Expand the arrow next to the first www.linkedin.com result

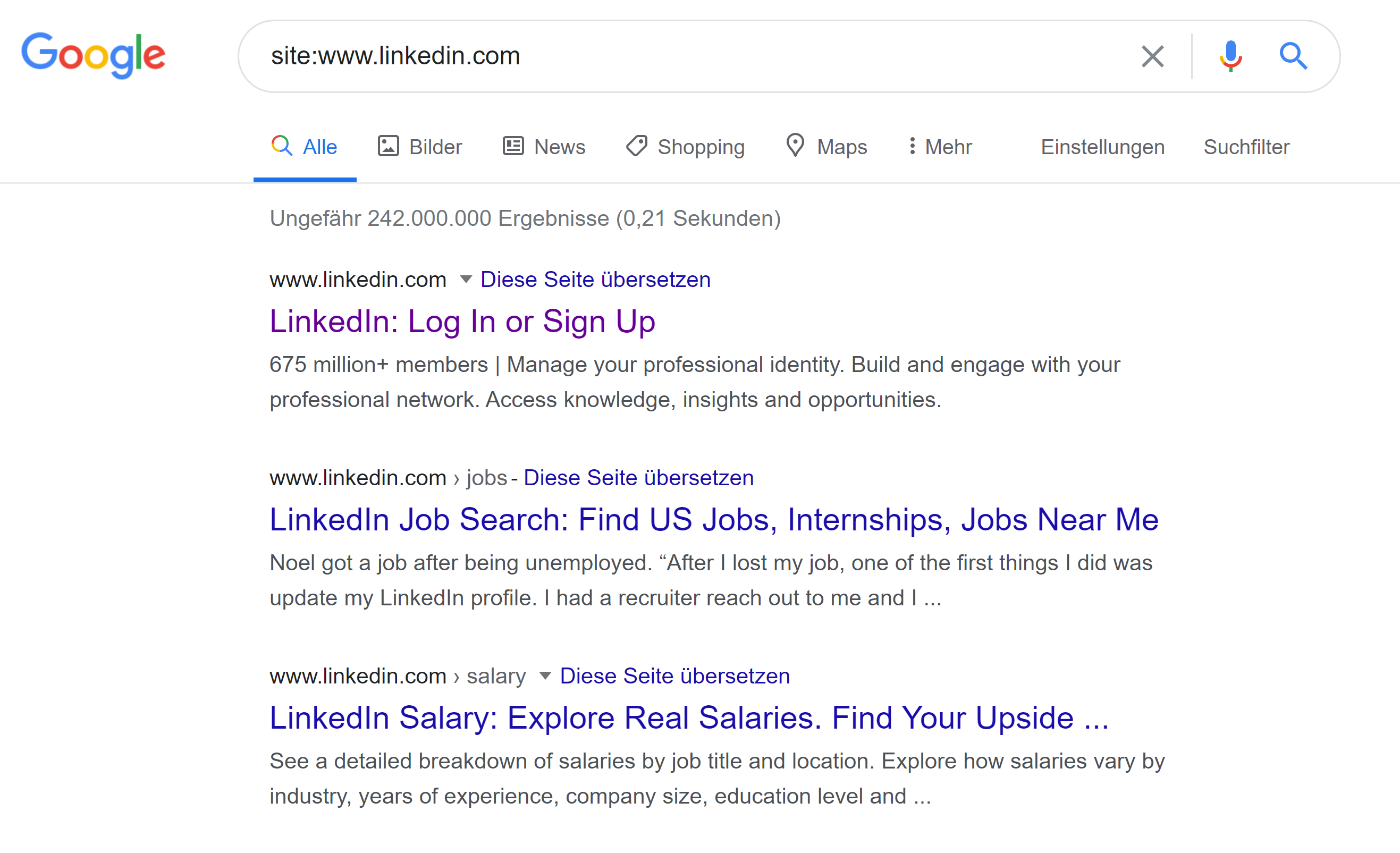click(x=466, y=279)
